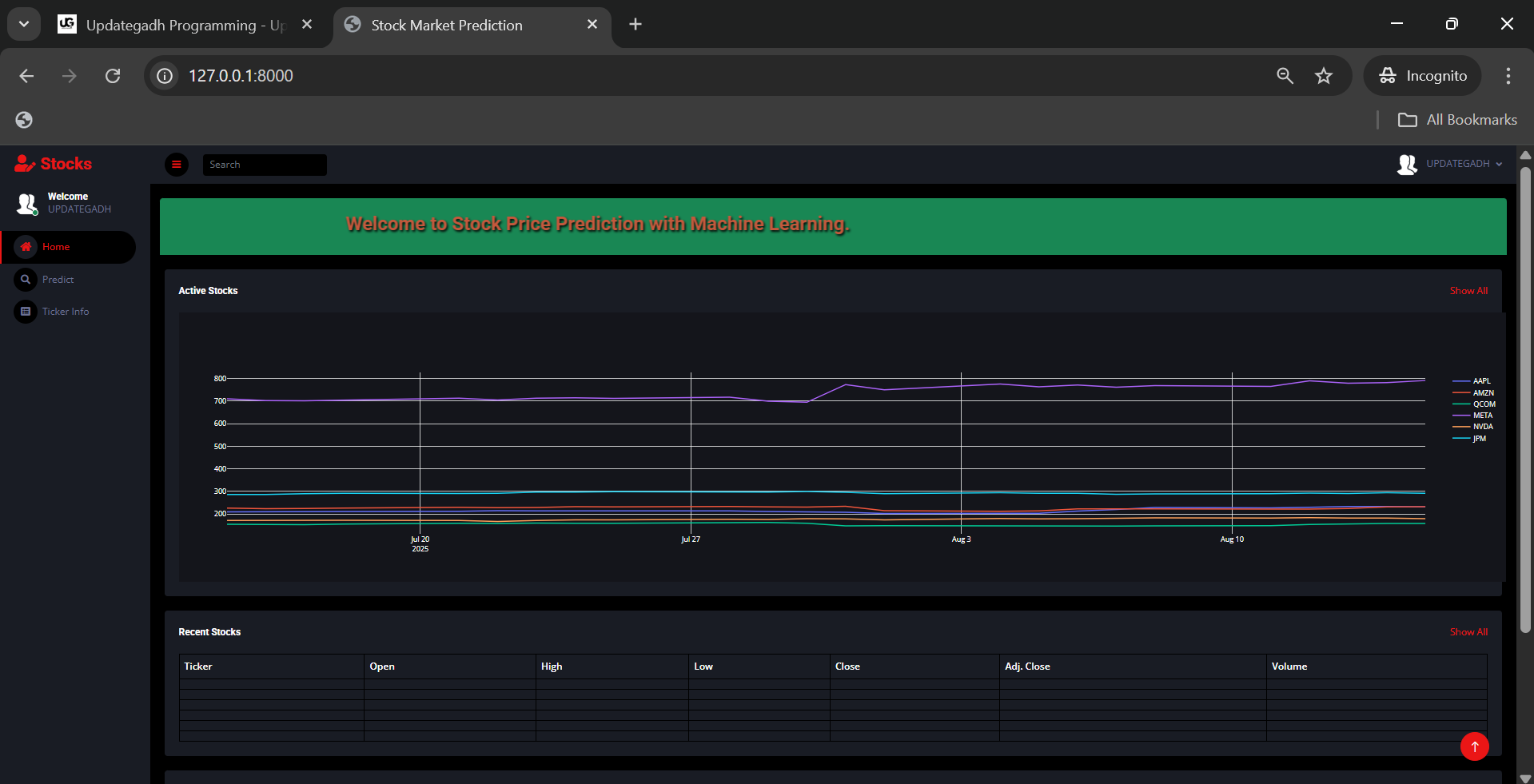
Task: Reload the page
Action: pos(113,76)
